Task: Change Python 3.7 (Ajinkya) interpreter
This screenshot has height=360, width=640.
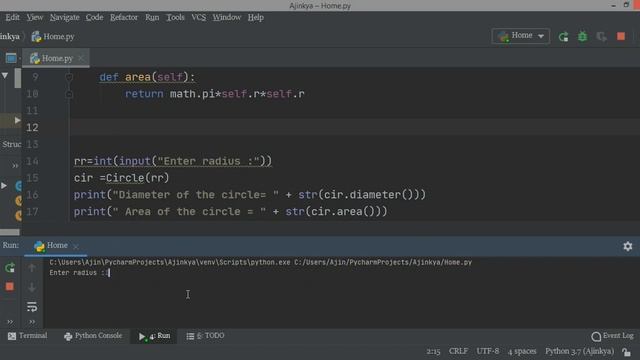Action: coord(580,351)
